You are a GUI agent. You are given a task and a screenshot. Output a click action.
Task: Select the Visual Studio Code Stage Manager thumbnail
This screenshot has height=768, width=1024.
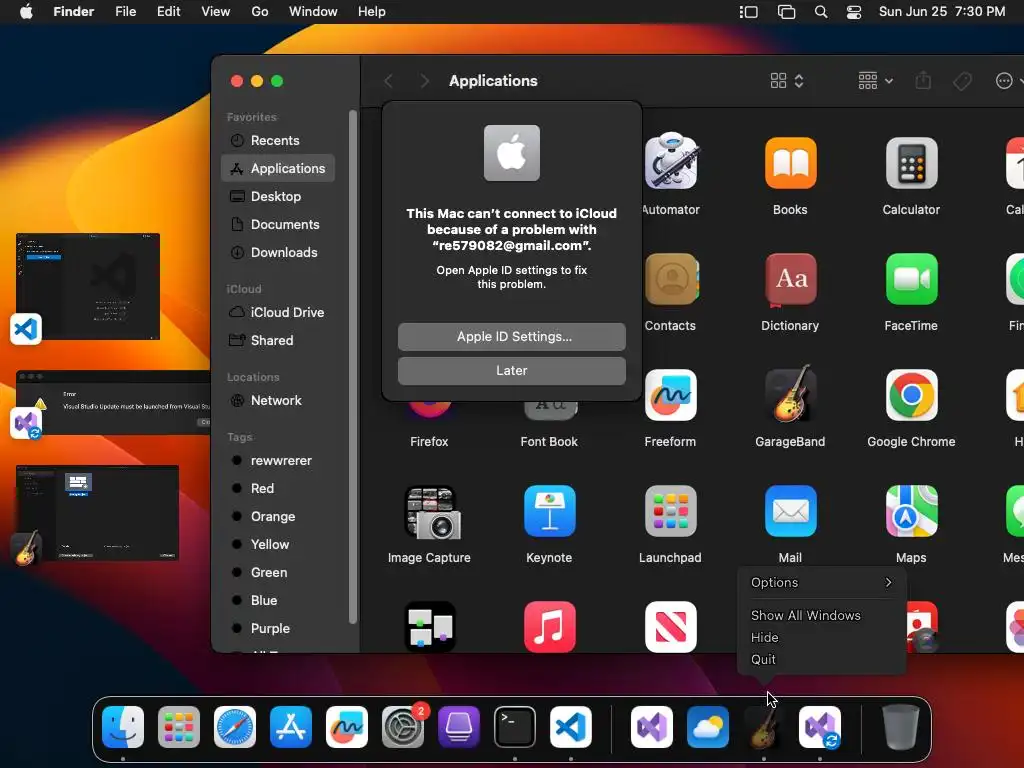88,286
